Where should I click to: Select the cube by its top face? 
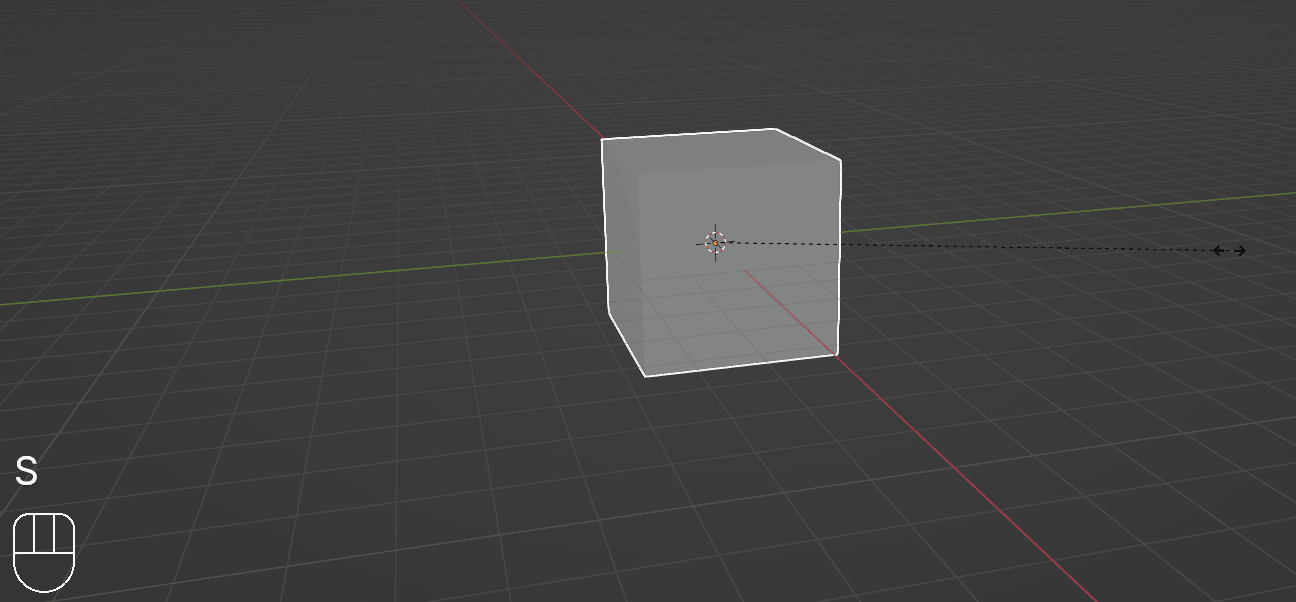point(720,150)
